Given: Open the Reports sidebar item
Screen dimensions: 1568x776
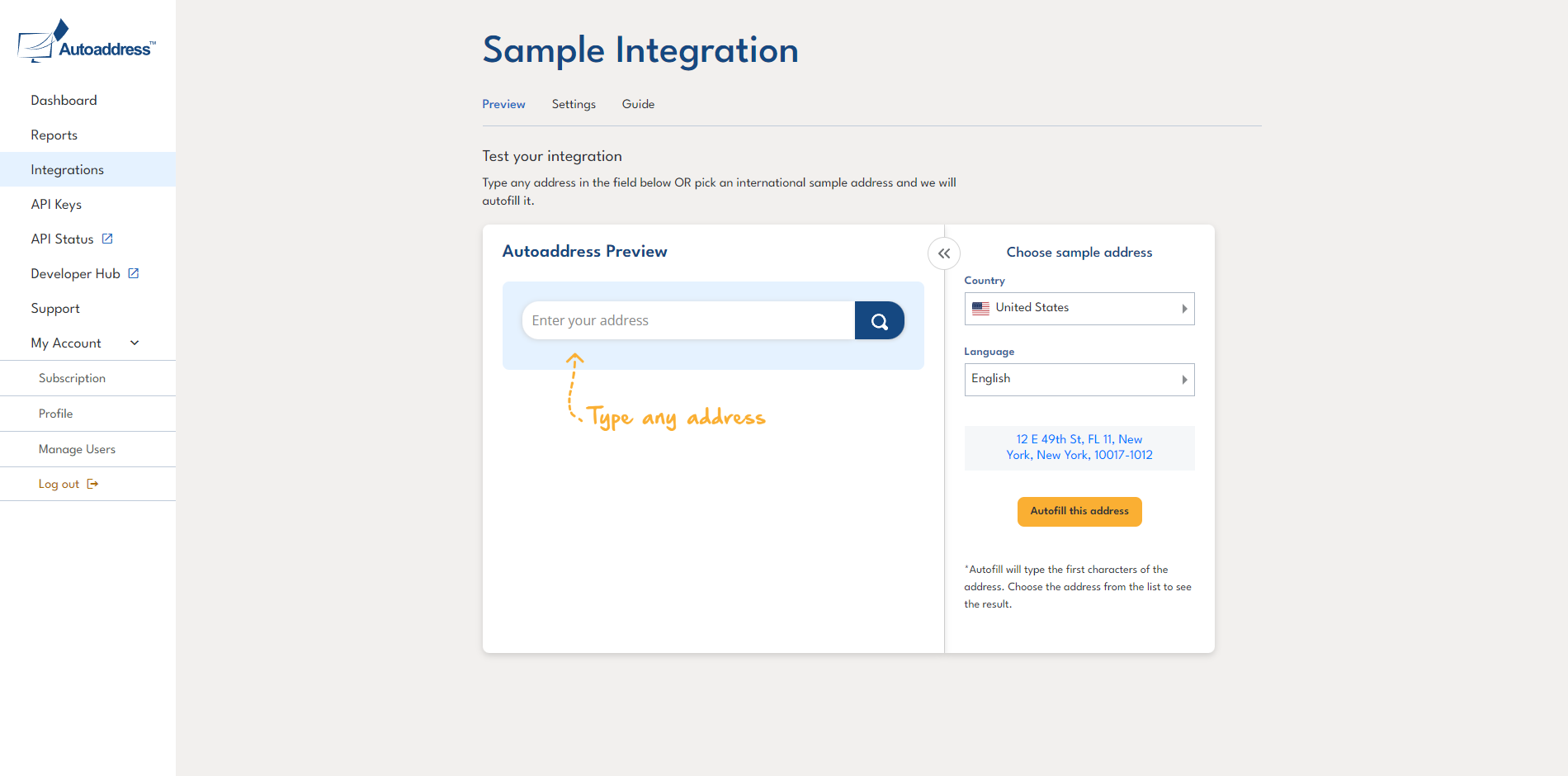Looking at the screenshot, I should 54,135.
